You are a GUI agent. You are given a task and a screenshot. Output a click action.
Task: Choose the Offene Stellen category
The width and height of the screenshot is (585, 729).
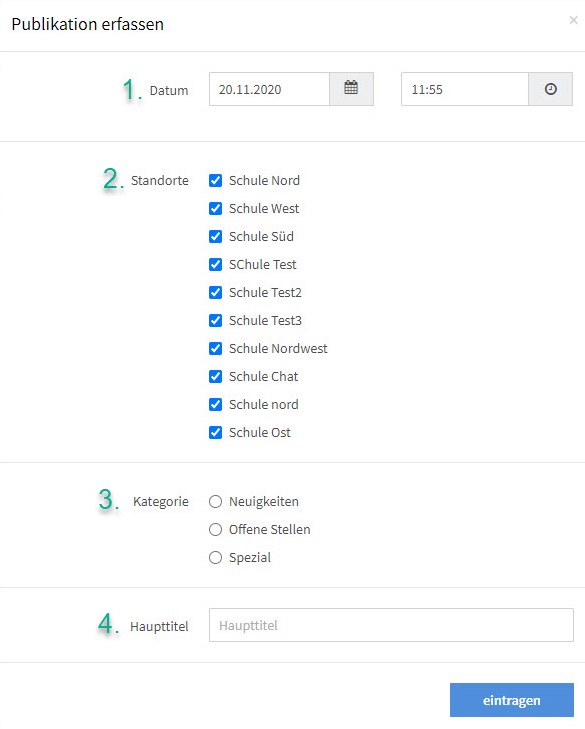point(215,530)
